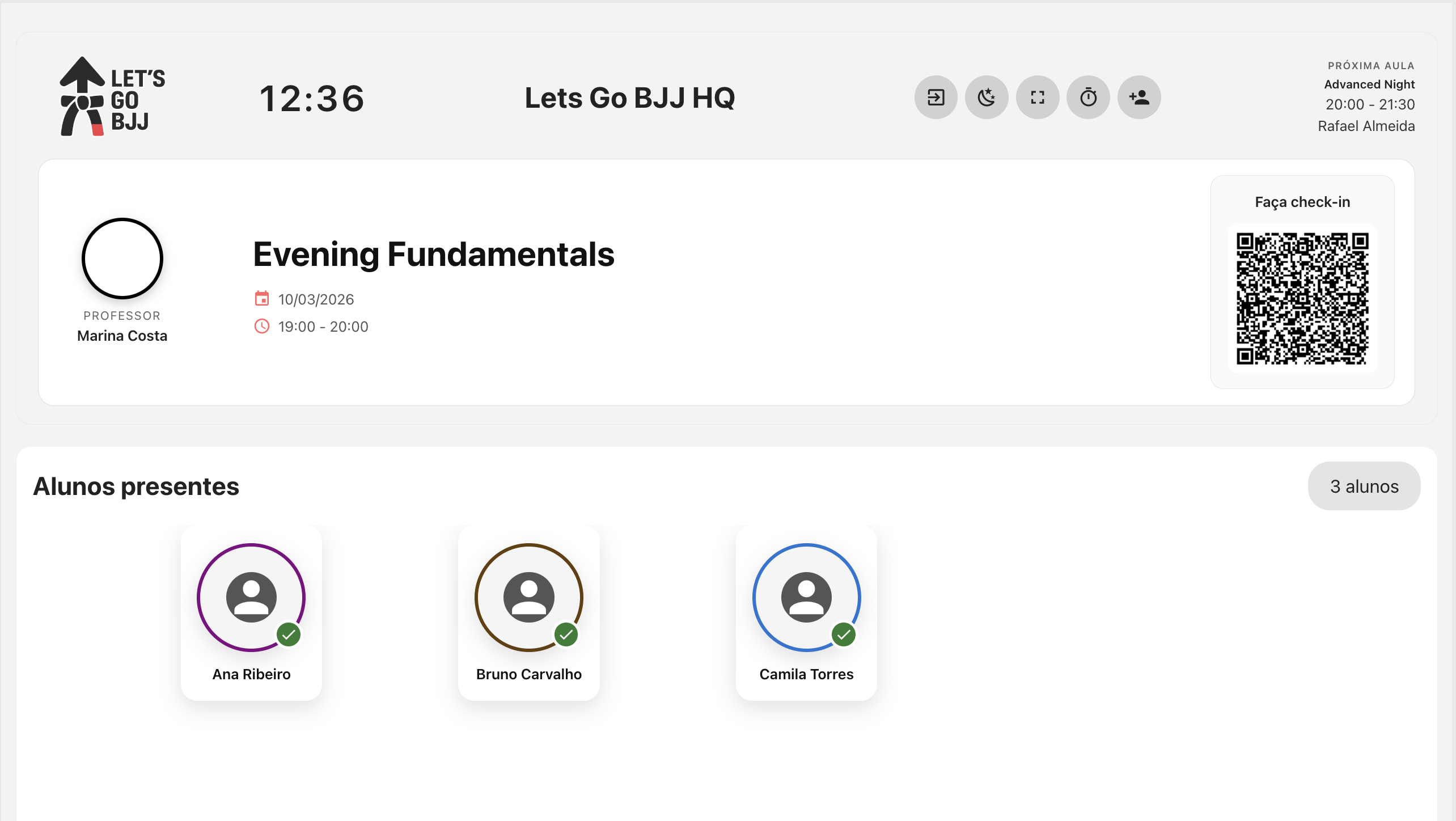Click the 12:36 clock display
The width and height of the screenshot is (1456, 821).
312,99
